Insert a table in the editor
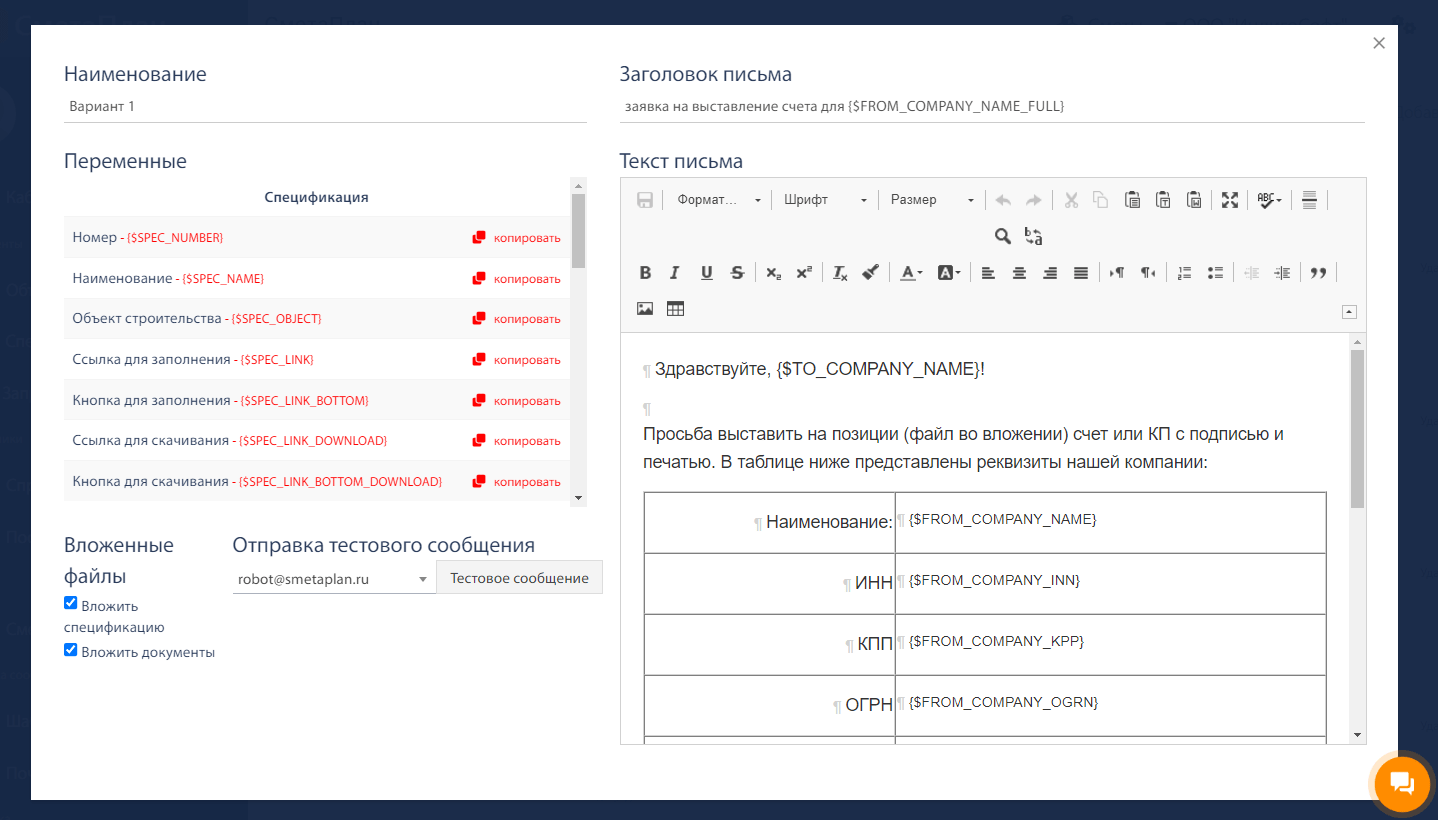The image size is (1438, 820). coord(675,309)
